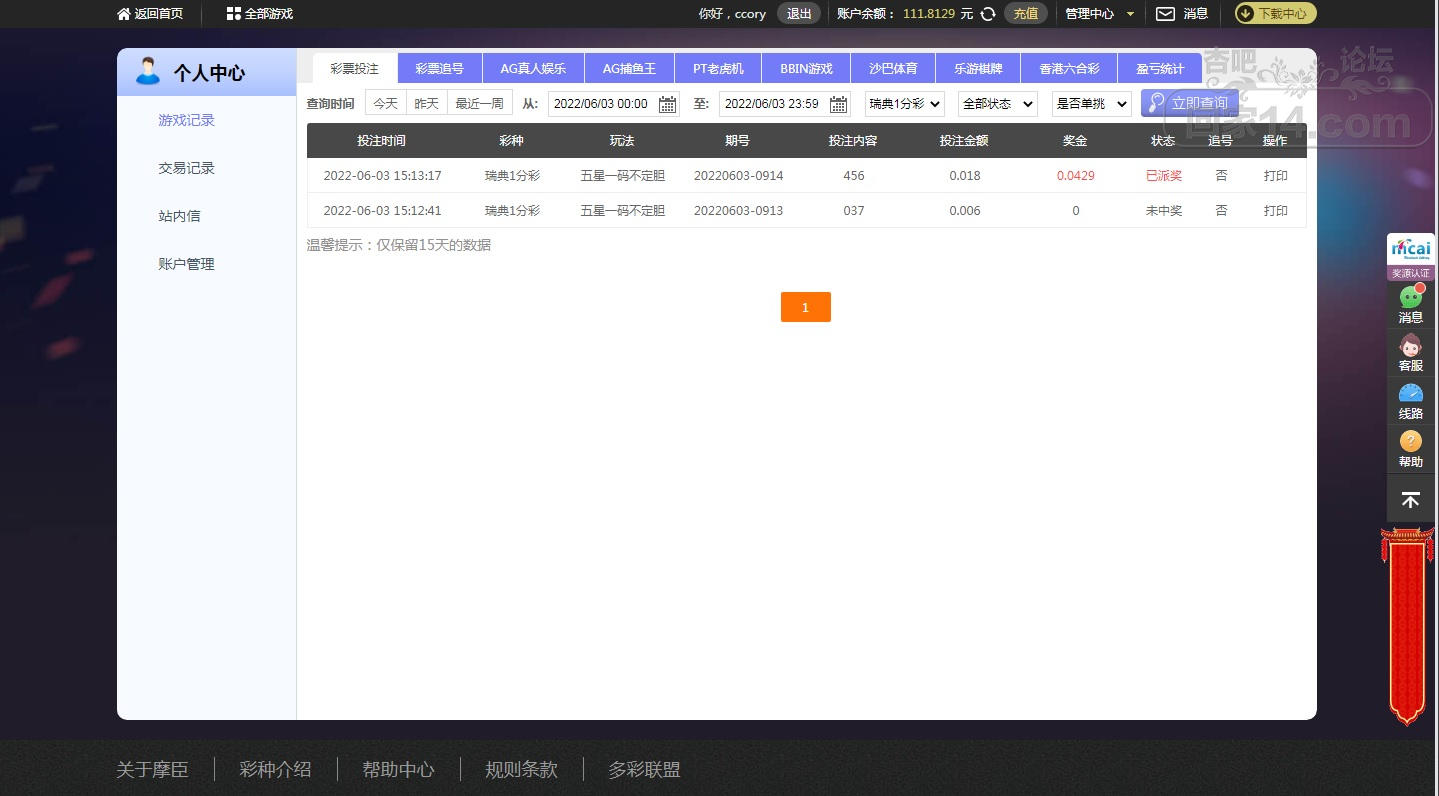Expand the 管理中心 menu

1099,14
